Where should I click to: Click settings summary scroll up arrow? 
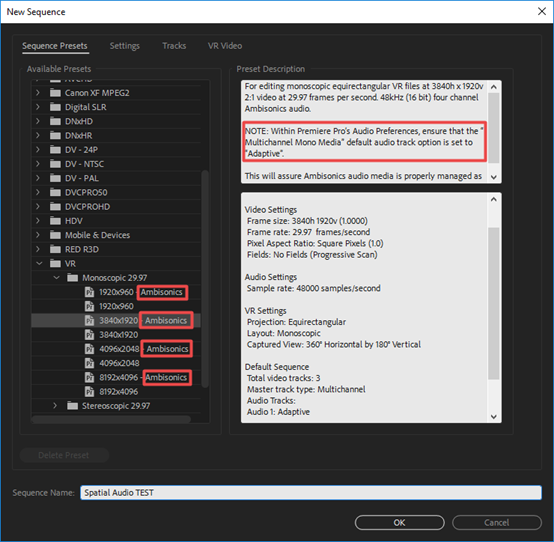click(x=494, y=199)
